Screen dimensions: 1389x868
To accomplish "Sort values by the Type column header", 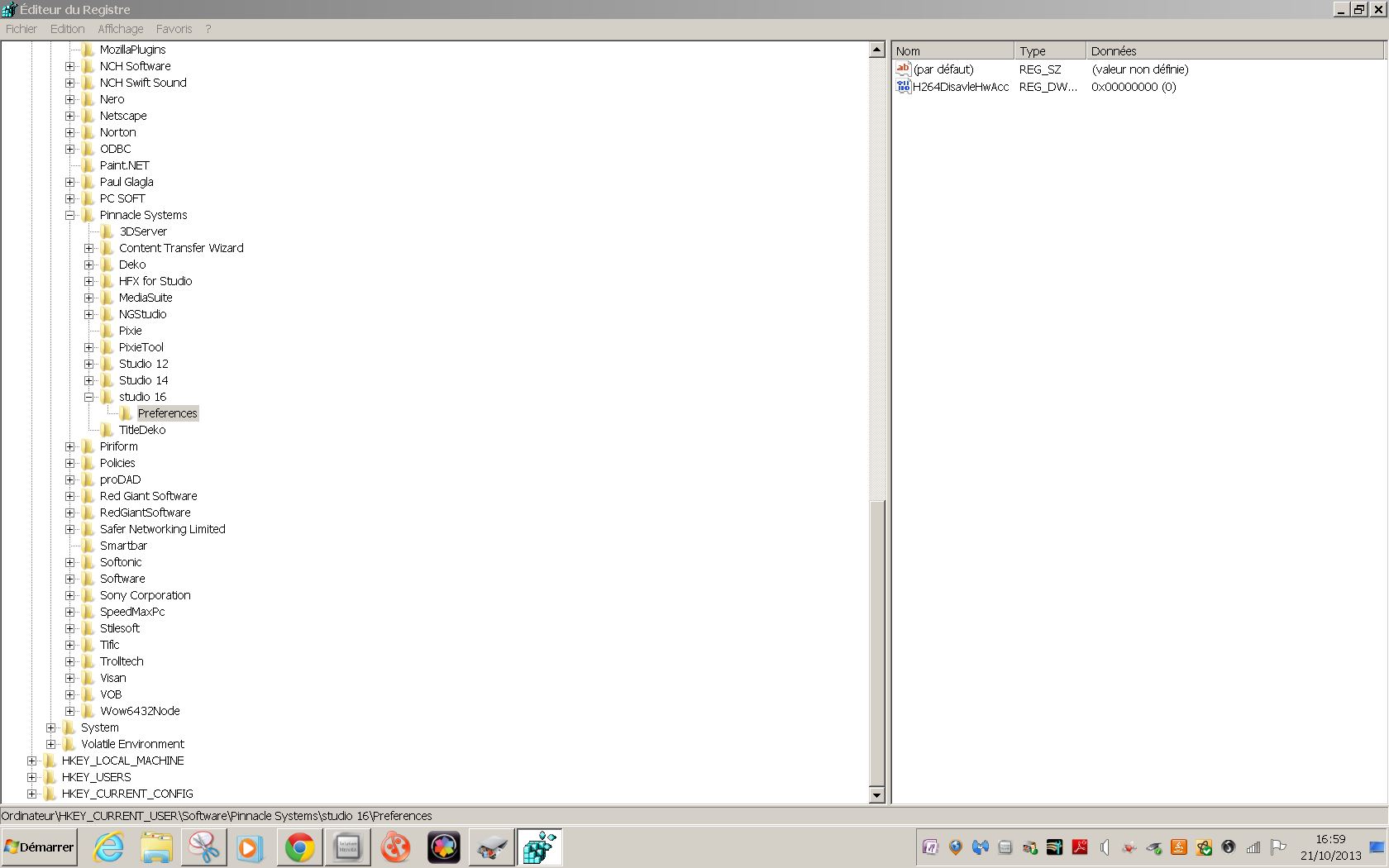I will point(1050,50).
